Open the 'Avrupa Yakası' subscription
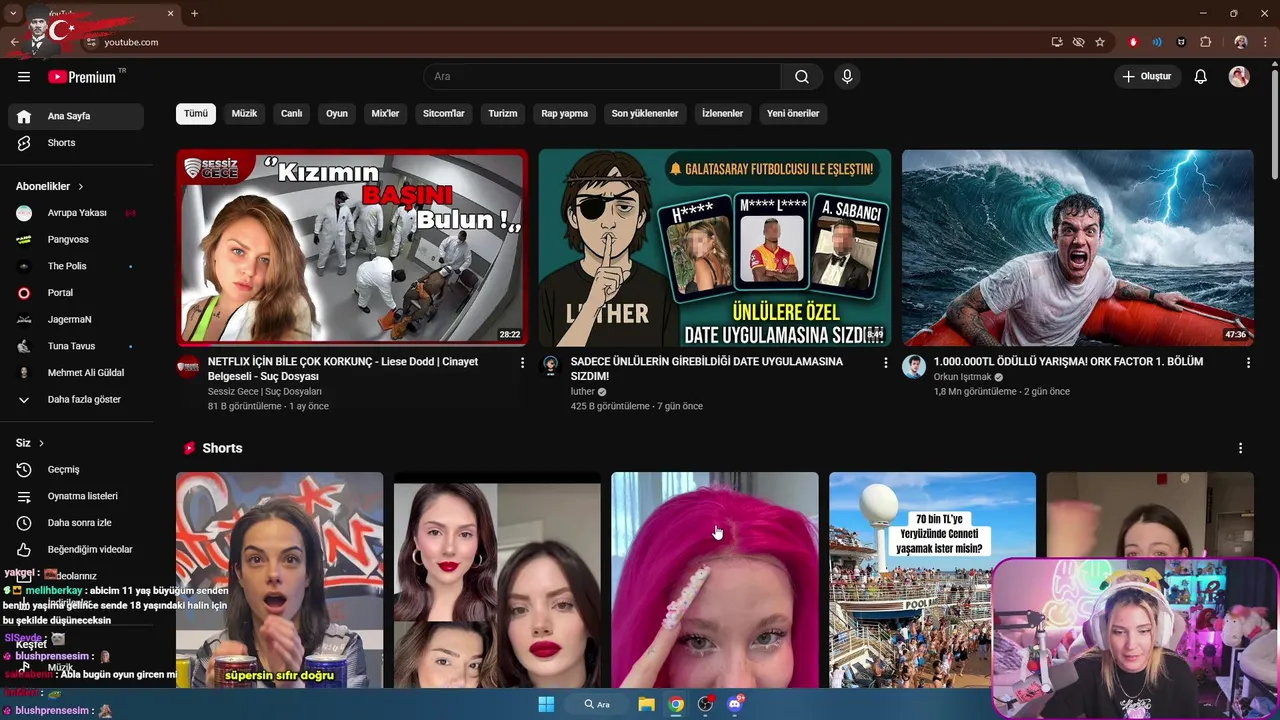 pos(76,213)
